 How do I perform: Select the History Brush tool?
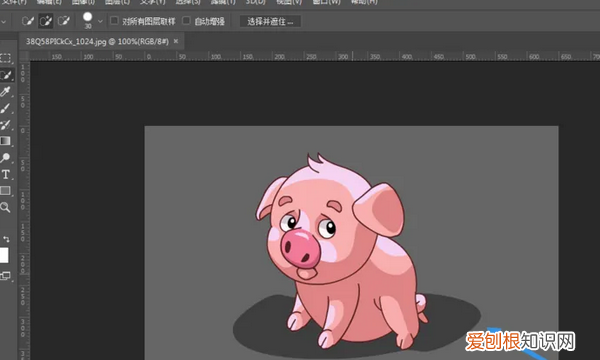(x=5, y=125)
